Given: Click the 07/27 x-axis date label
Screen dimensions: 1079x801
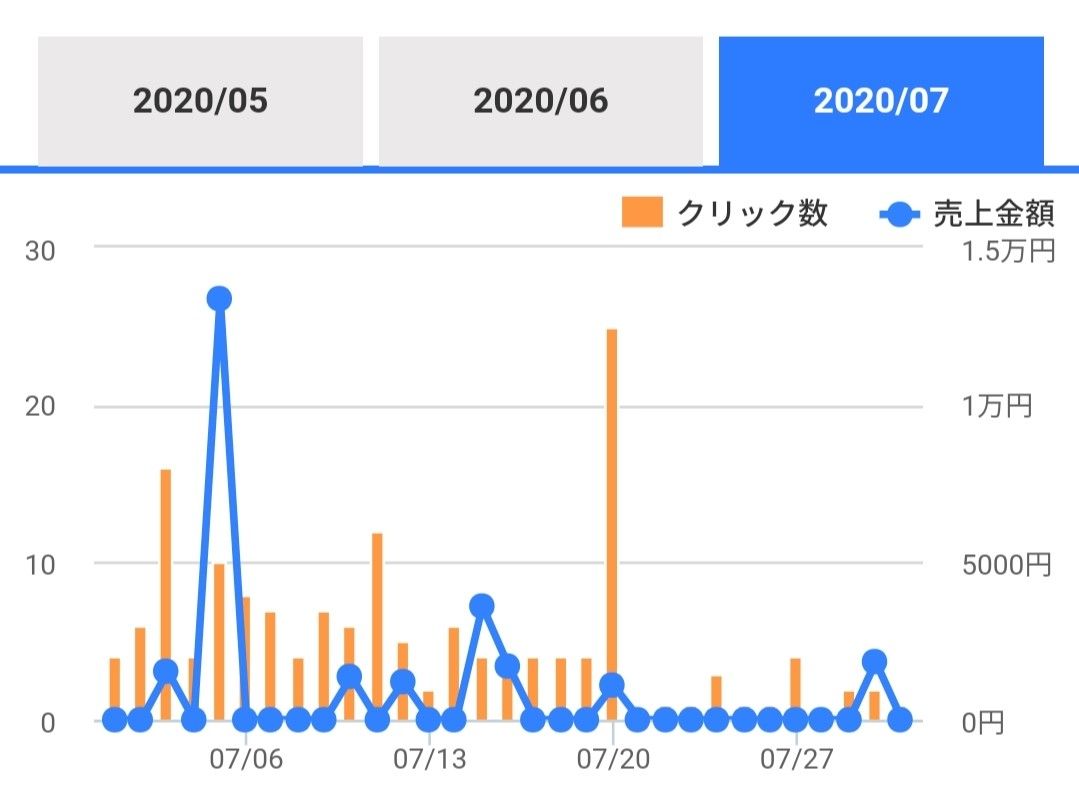Looking at the screenshot, I should pyautogui.click(x=796, y=760).
